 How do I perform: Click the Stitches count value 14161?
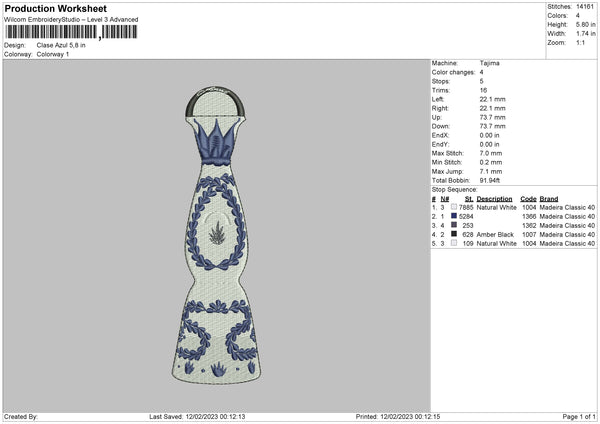click(x=585, y=7)
